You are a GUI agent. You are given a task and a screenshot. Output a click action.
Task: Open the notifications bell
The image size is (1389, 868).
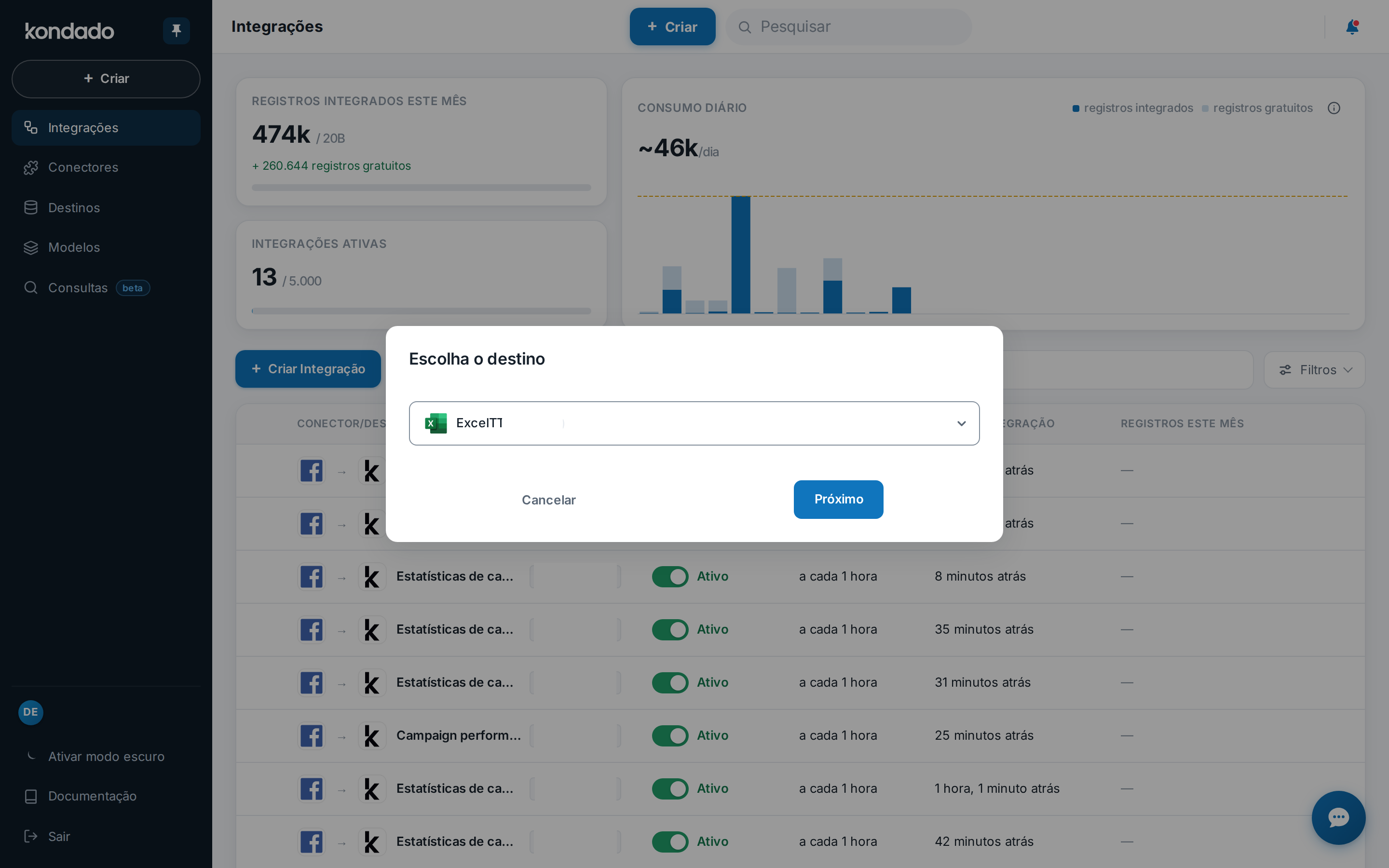click(x=1352, y=27)
